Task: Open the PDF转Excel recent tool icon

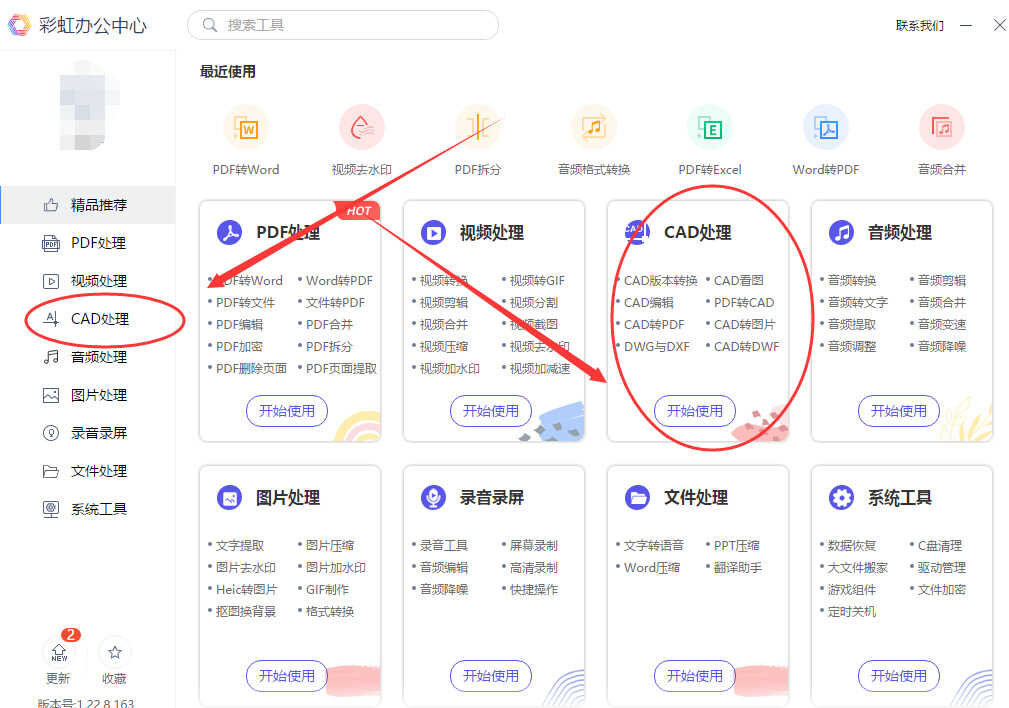Action: point(709,127)
